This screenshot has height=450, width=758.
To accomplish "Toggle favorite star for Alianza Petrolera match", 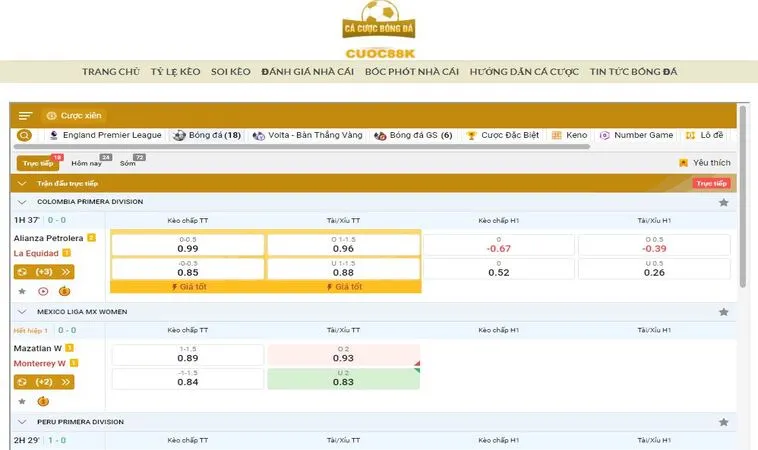I will click(x=22, y=291).
